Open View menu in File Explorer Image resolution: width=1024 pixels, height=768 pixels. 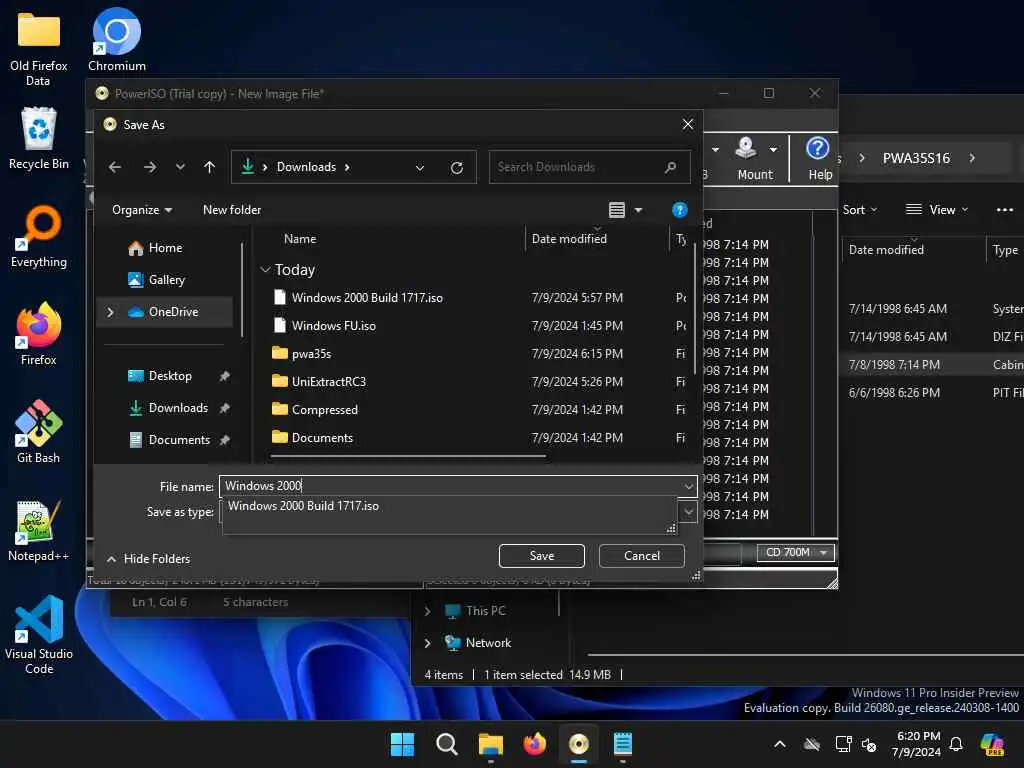(936, 210)
